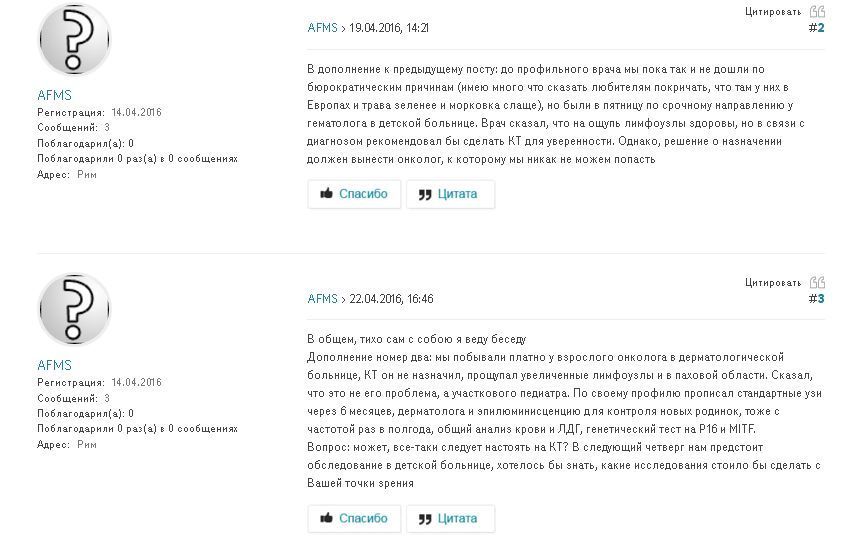Image resolution: width=845 pixels, height=559 pixels.
Task: Click the quote marks icon beside post #3
Action: point(817,282)
